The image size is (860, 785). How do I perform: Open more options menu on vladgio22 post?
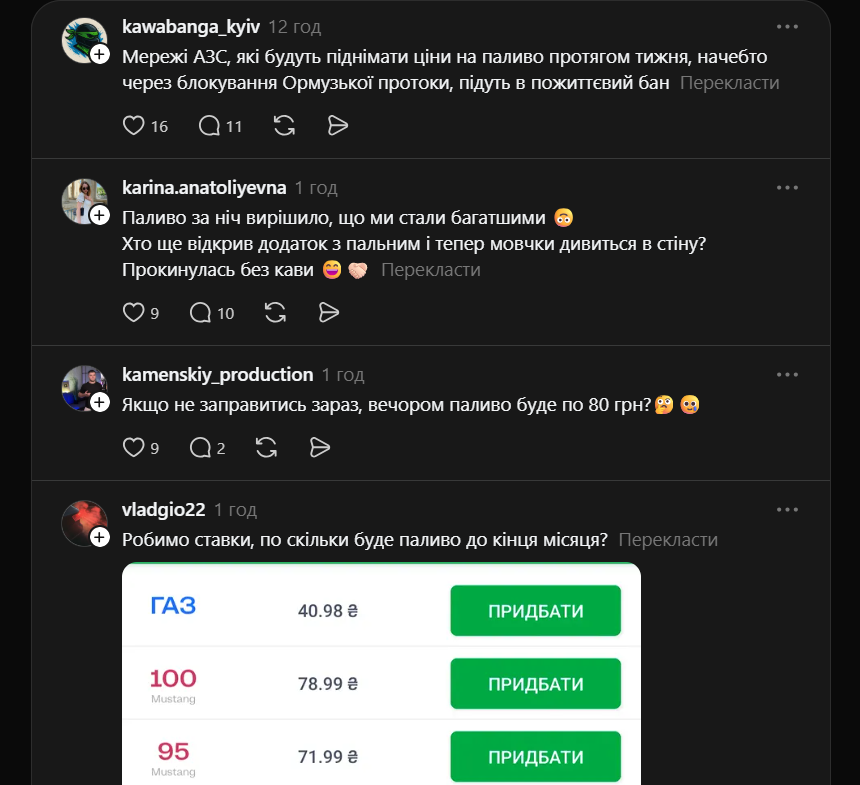point(788,509)
